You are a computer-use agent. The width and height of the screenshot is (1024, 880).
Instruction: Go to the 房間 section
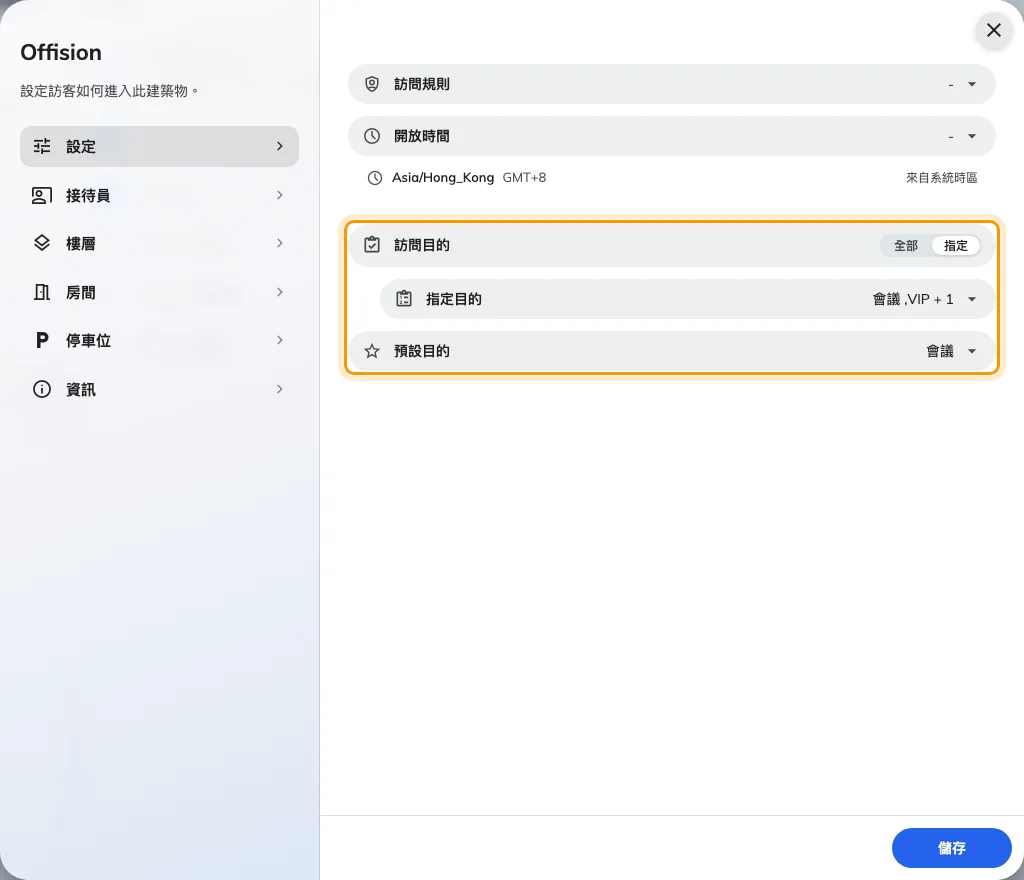[x=159, y=292]
